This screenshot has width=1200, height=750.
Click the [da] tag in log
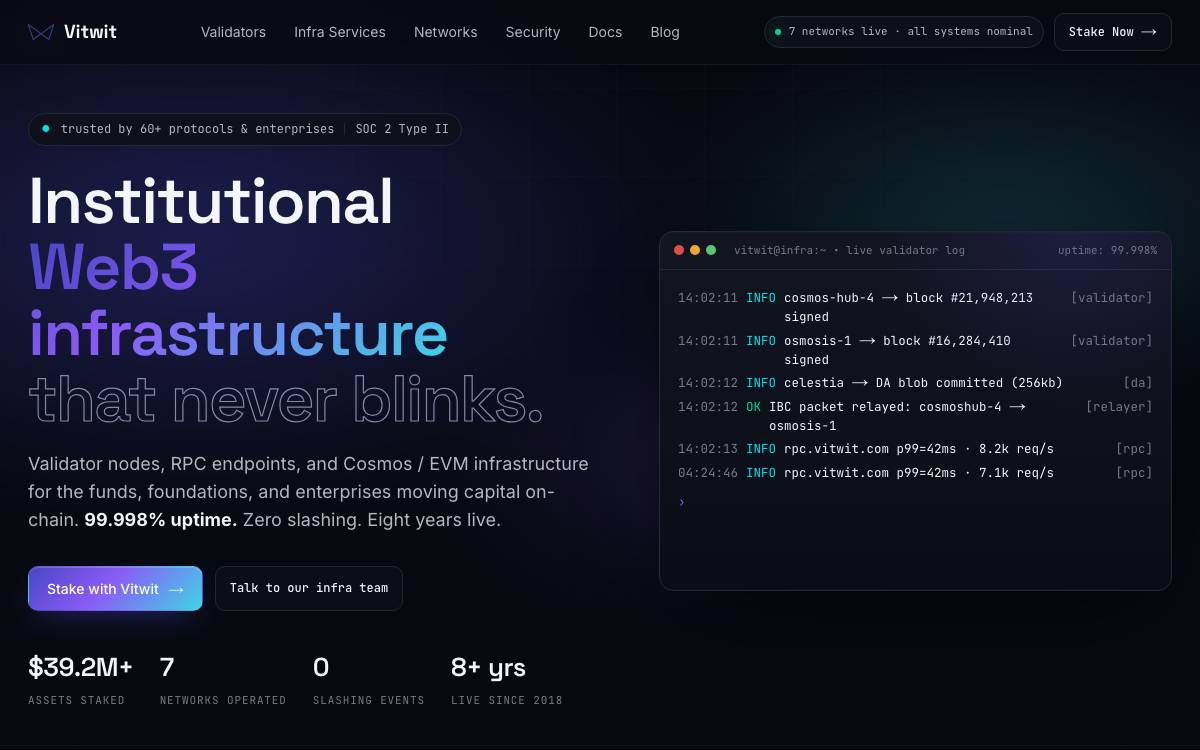click(1138, 383)
